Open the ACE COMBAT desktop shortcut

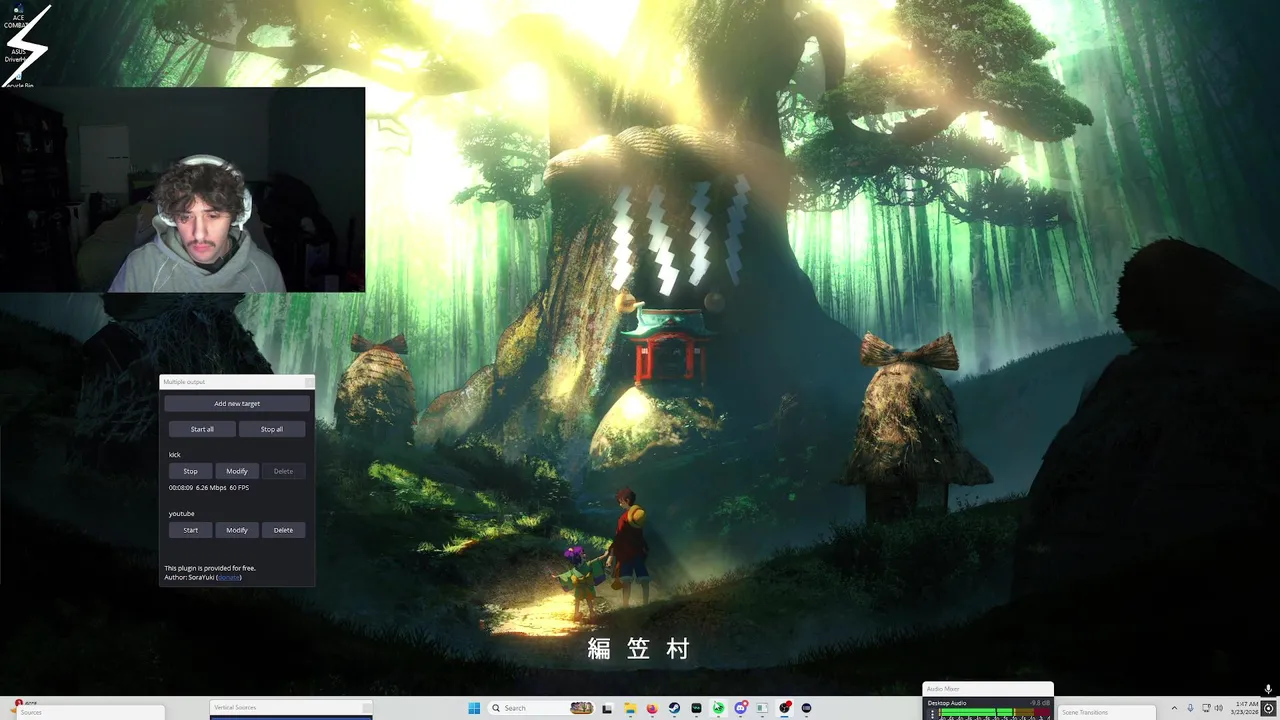click(x=18, y=15)
